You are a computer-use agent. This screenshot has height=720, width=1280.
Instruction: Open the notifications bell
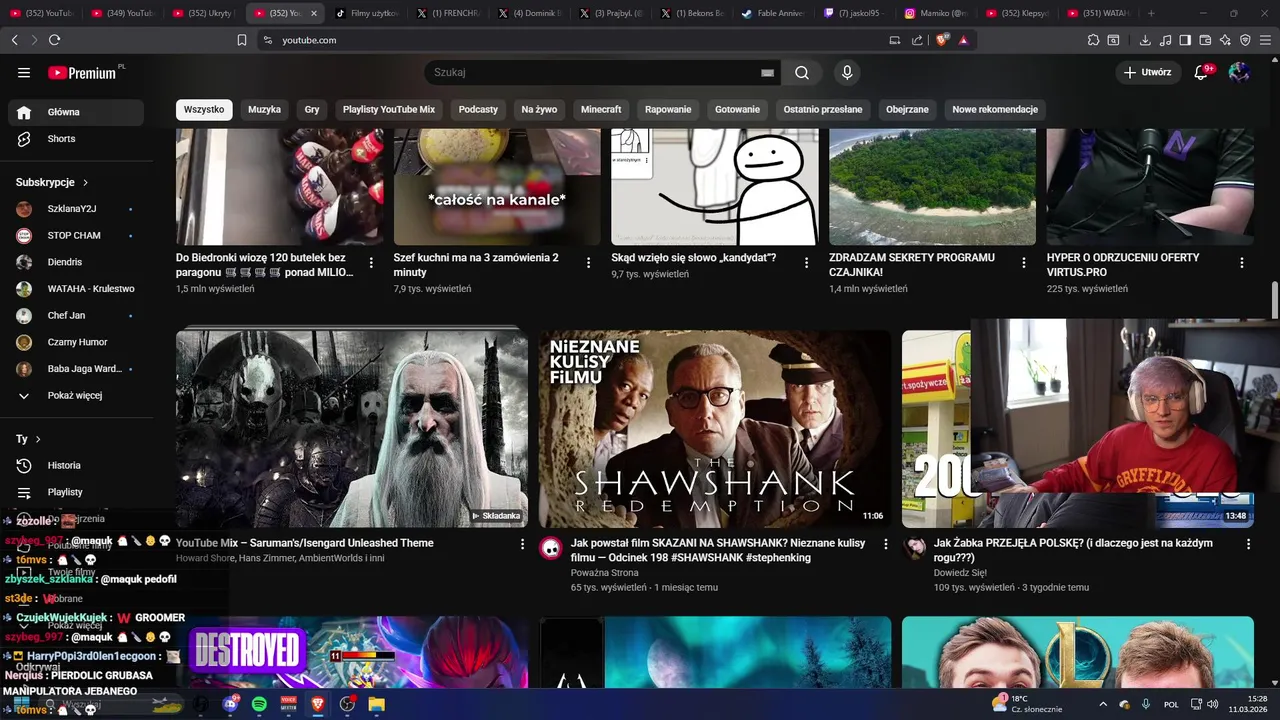click(x=1202, y=72)
